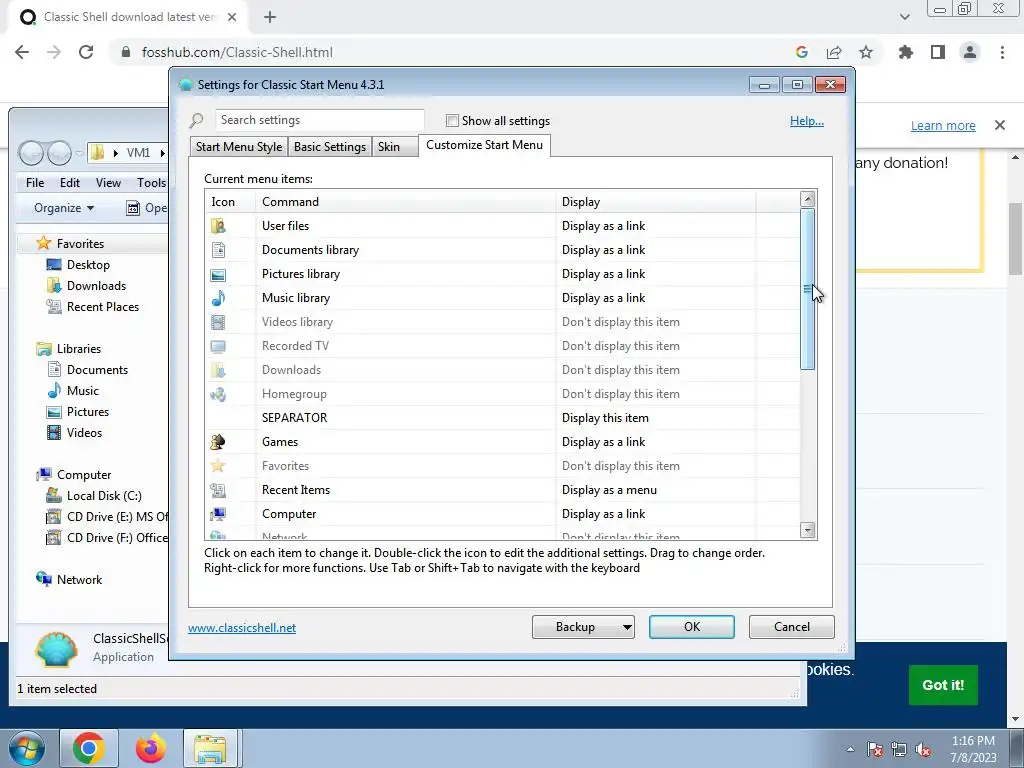Click the list scroll down arrow
This screenshot has height=768, width=1024.
pyautogui.click(x=808, y=530)
